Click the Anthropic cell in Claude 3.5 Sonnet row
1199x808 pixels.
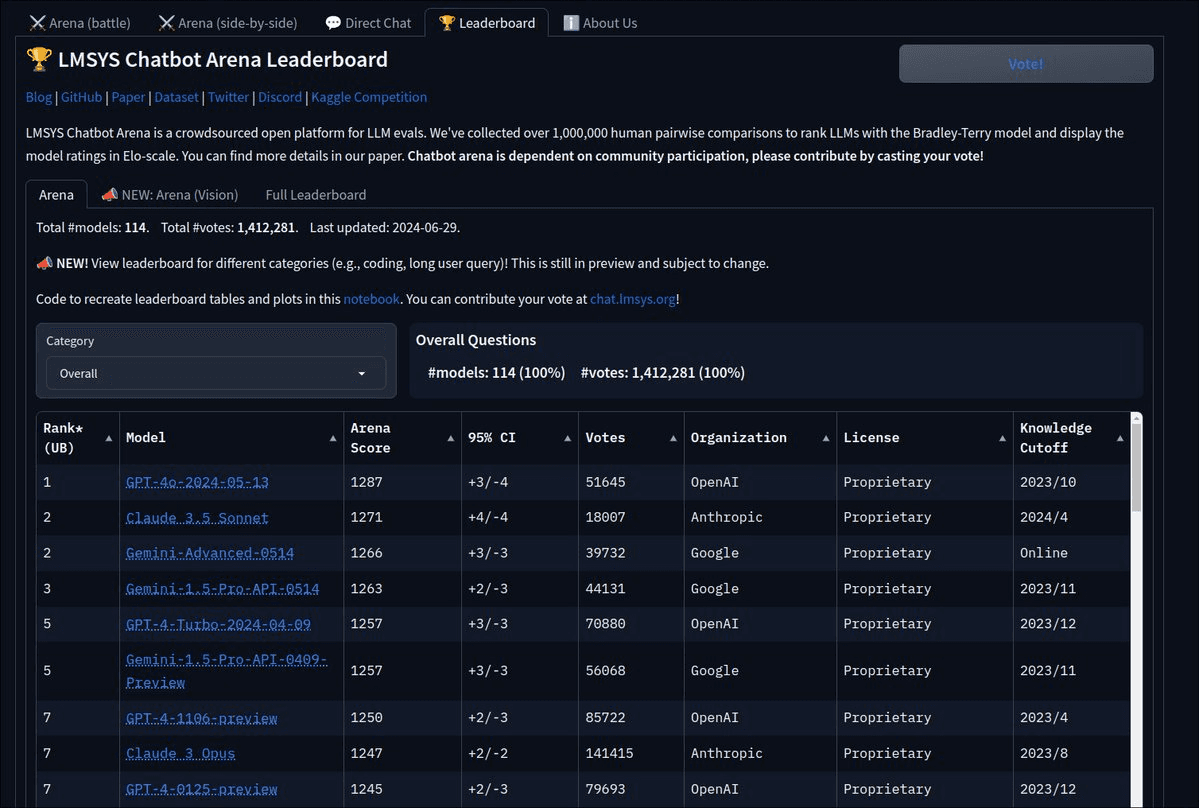click(760, 518)
